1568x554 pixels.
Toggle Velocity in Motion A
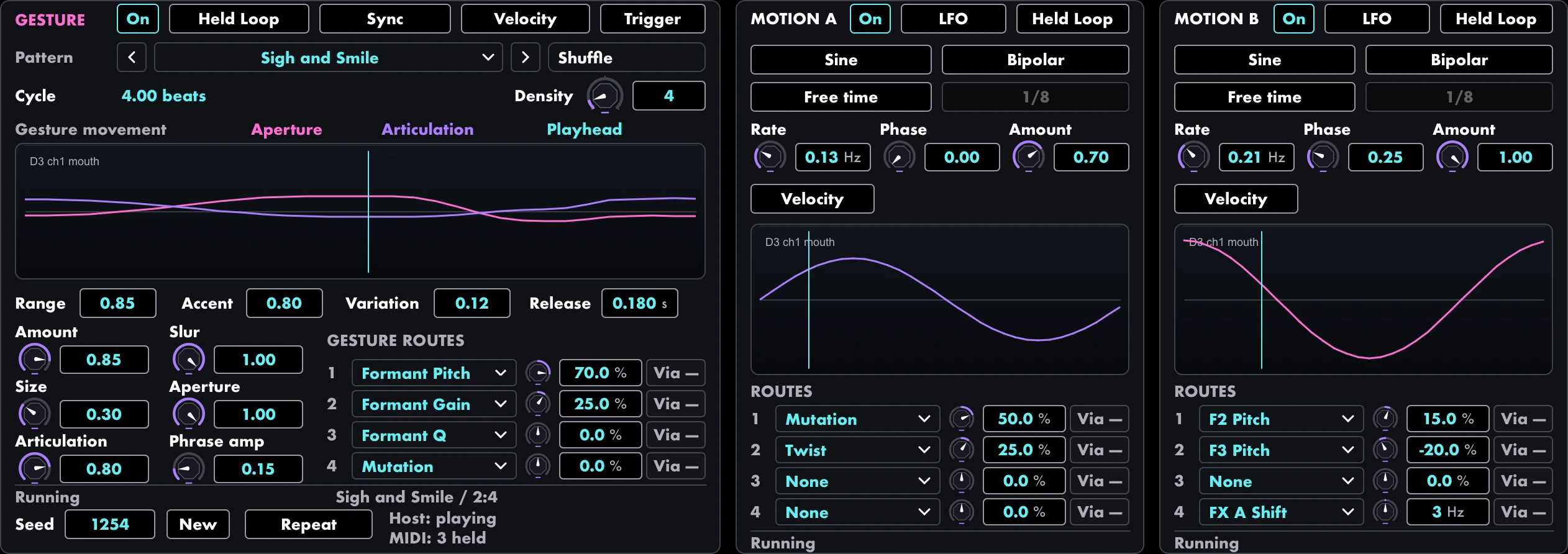tap(813, 199)
